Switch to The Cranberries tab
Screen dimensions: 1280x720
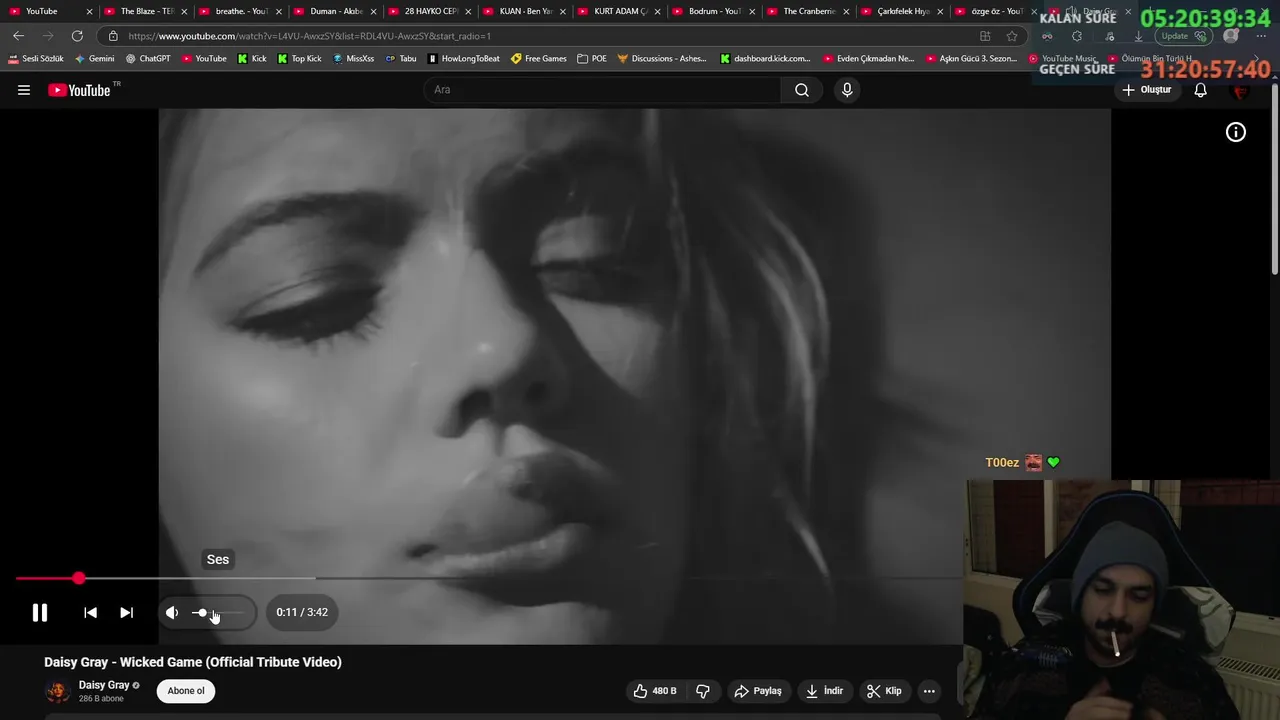coord(808,11)
